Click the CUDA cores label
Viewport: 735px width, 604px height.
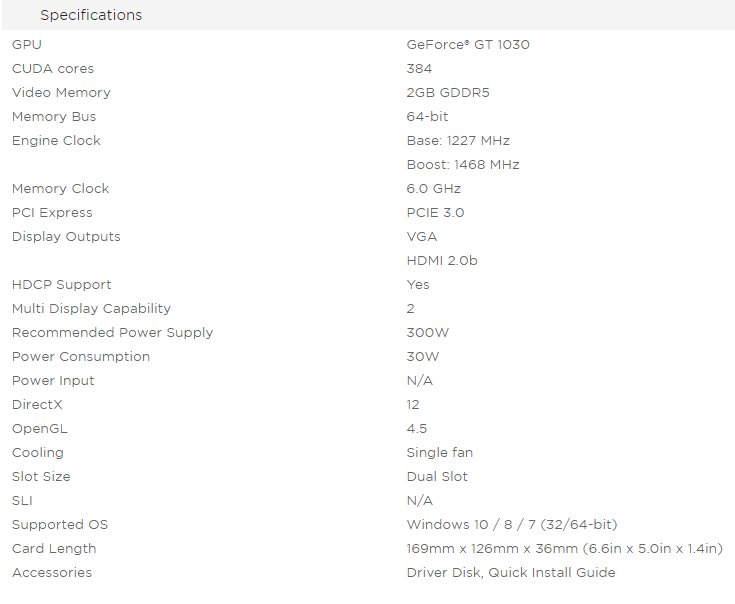tap(53, 68)
